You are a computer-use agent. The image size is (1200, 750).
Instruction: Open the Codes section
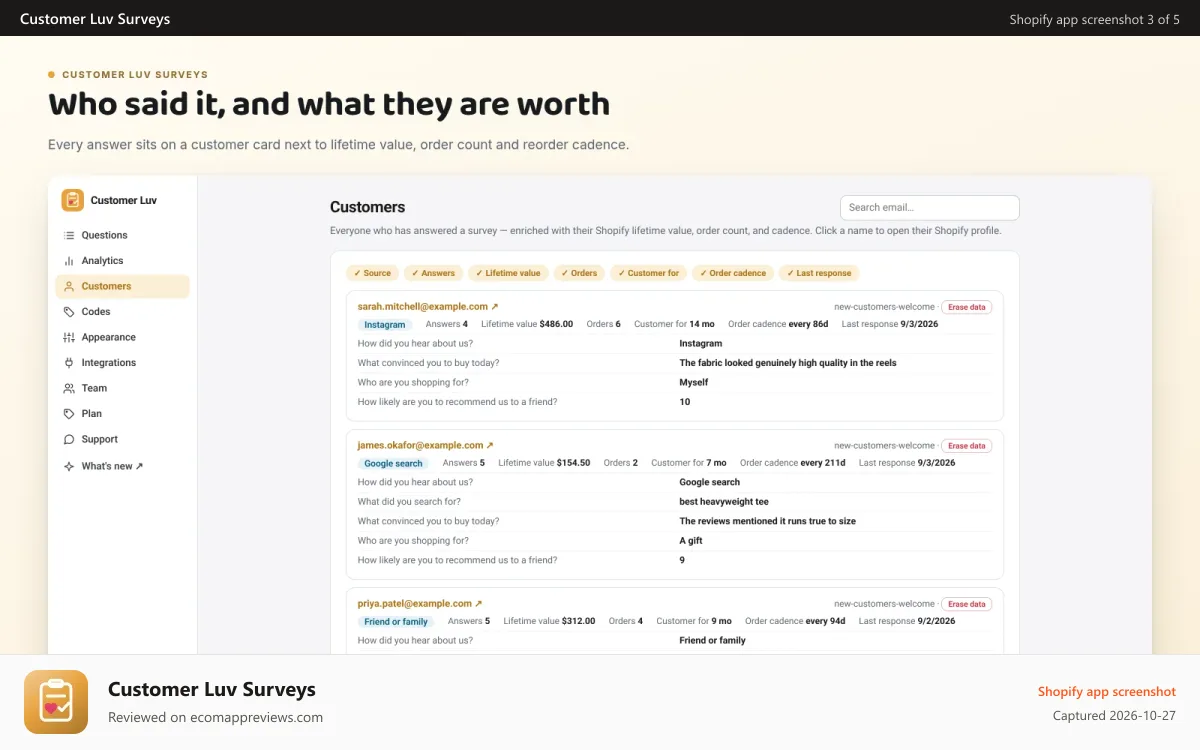click(122, 312)
